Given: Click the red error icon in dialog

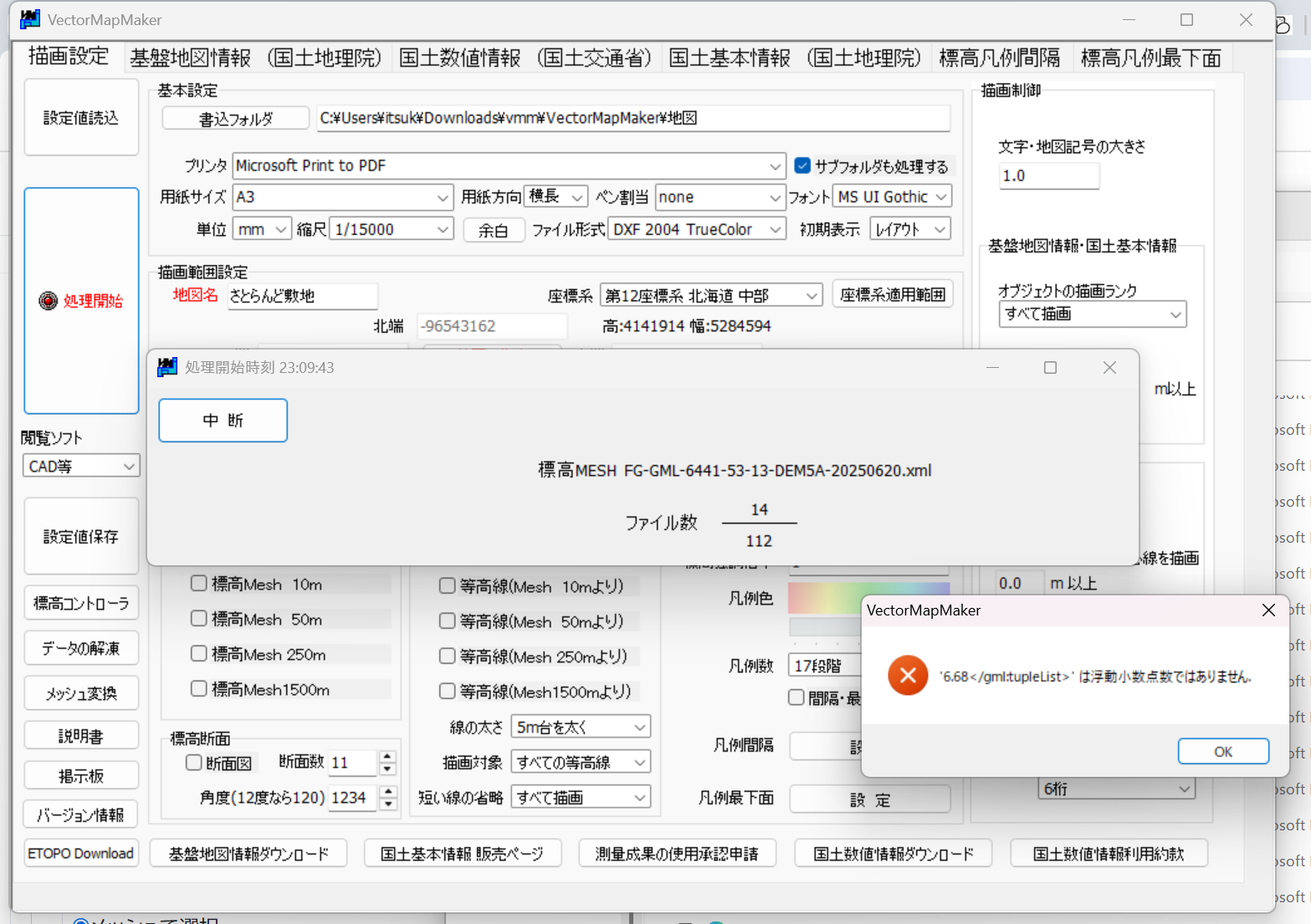Looking at the screenshot, I should tap(908, 676).
